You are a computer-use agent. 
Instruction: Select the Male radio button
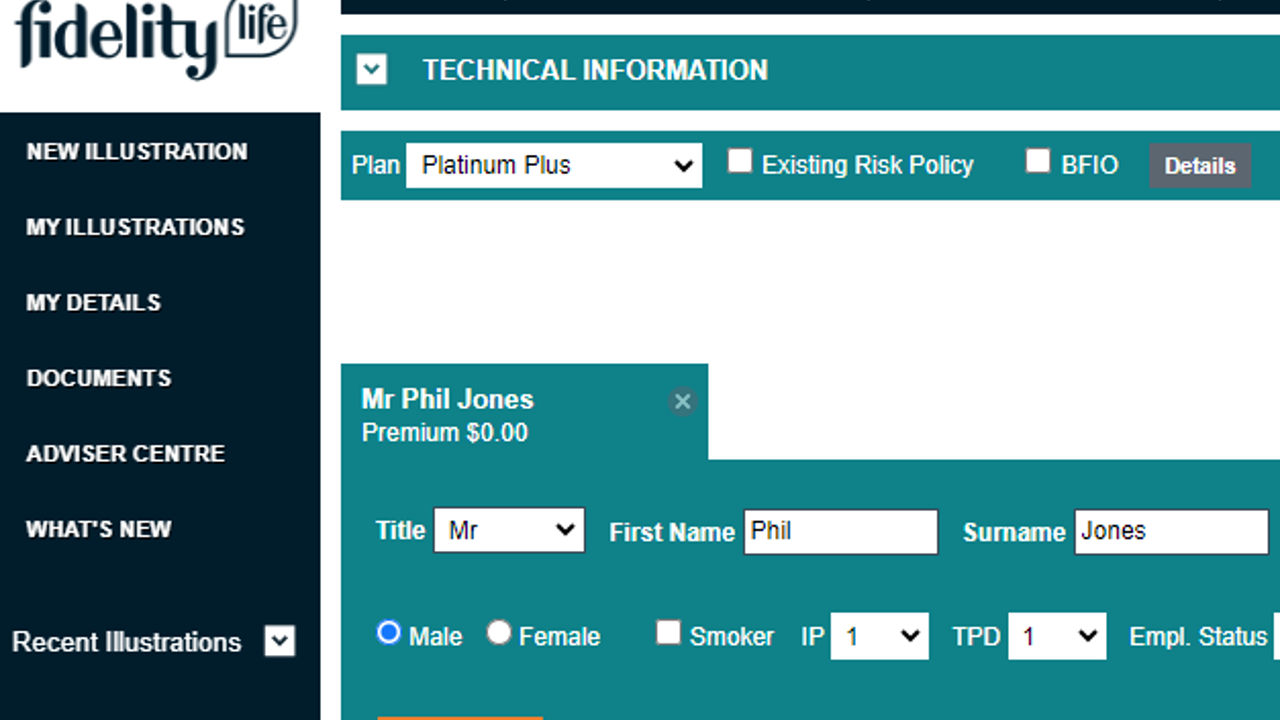389,633
